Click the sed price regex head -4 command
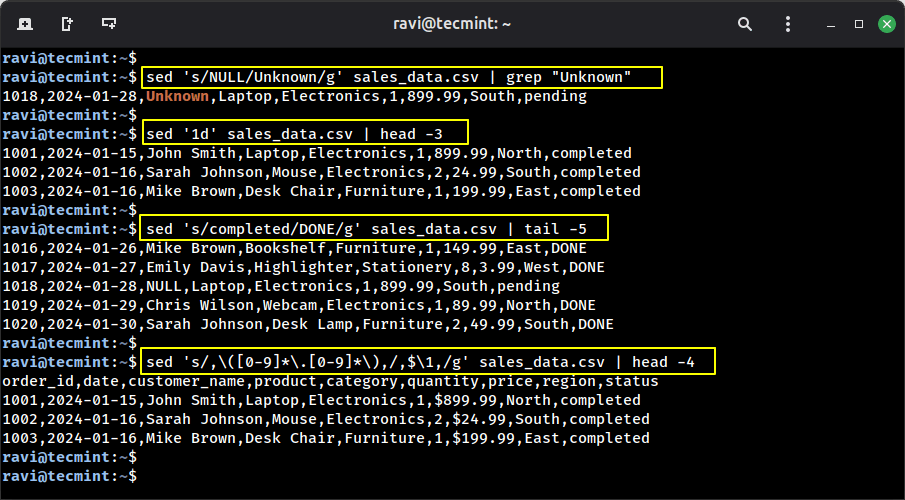The width and height of the screenshot is (905, 500). pyautogui.click(x=427, y=362)
